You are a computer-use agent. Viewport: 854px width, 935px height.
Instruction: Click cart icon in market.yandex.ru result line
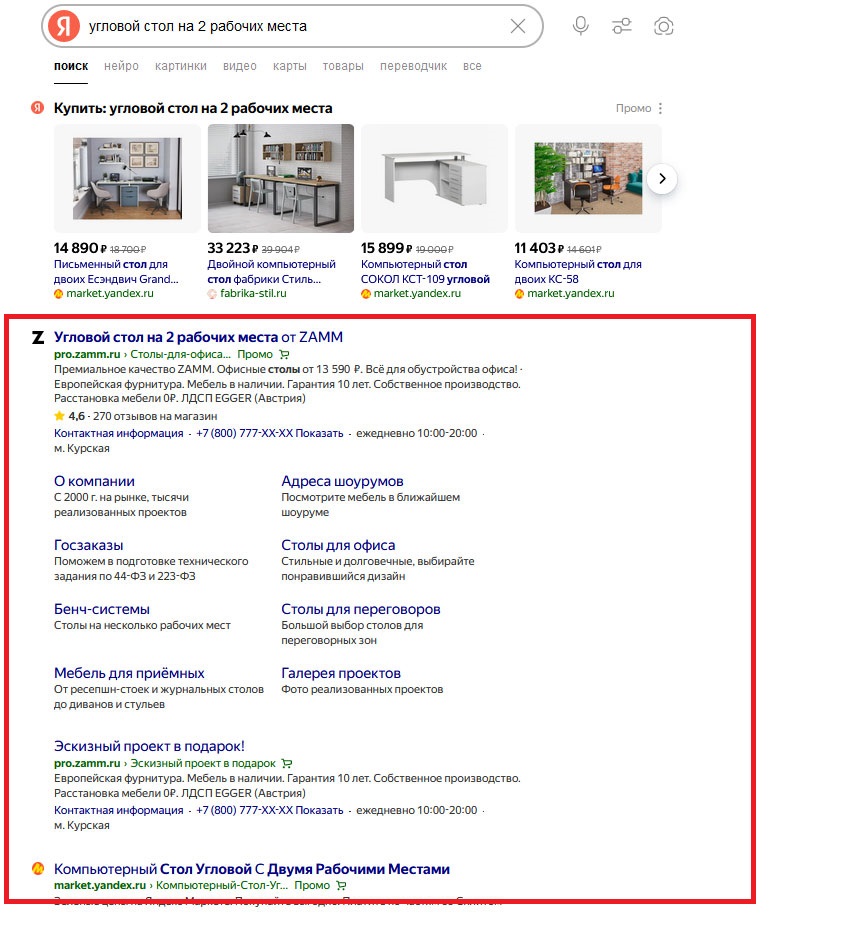click(x=342, y=886)
